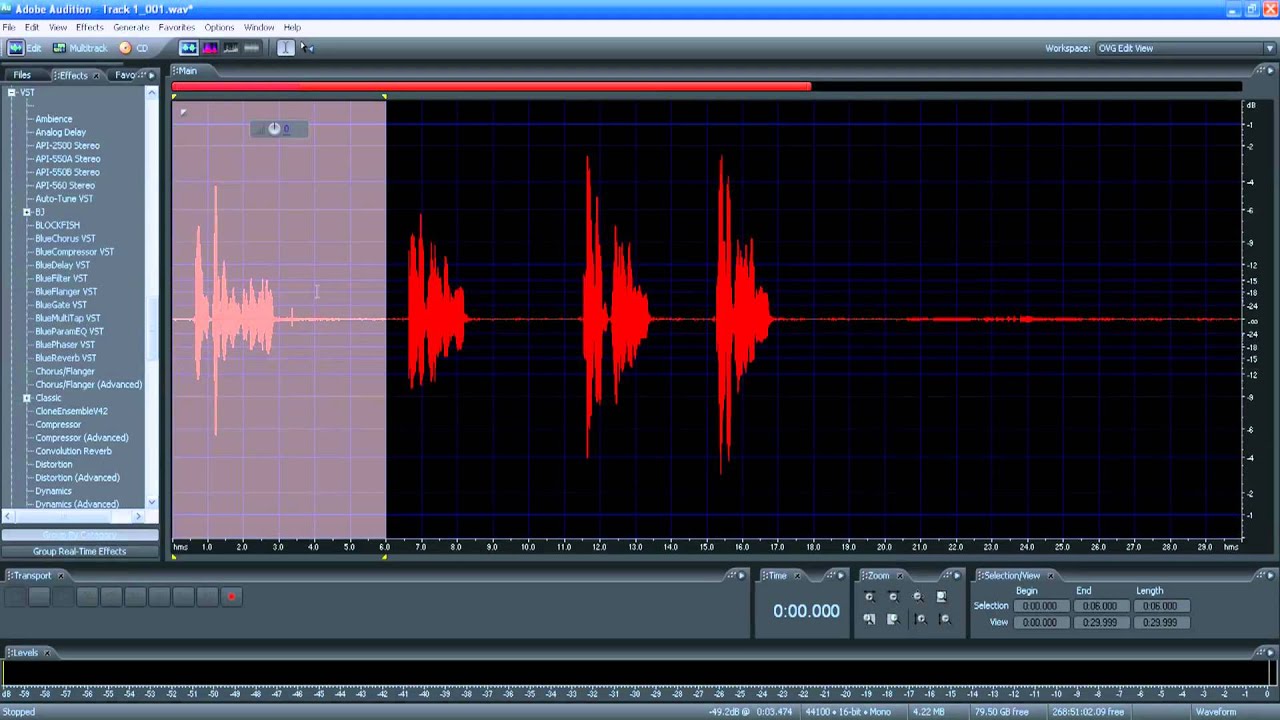Open the Levels panel options menu arrow

pos(1270,653)
